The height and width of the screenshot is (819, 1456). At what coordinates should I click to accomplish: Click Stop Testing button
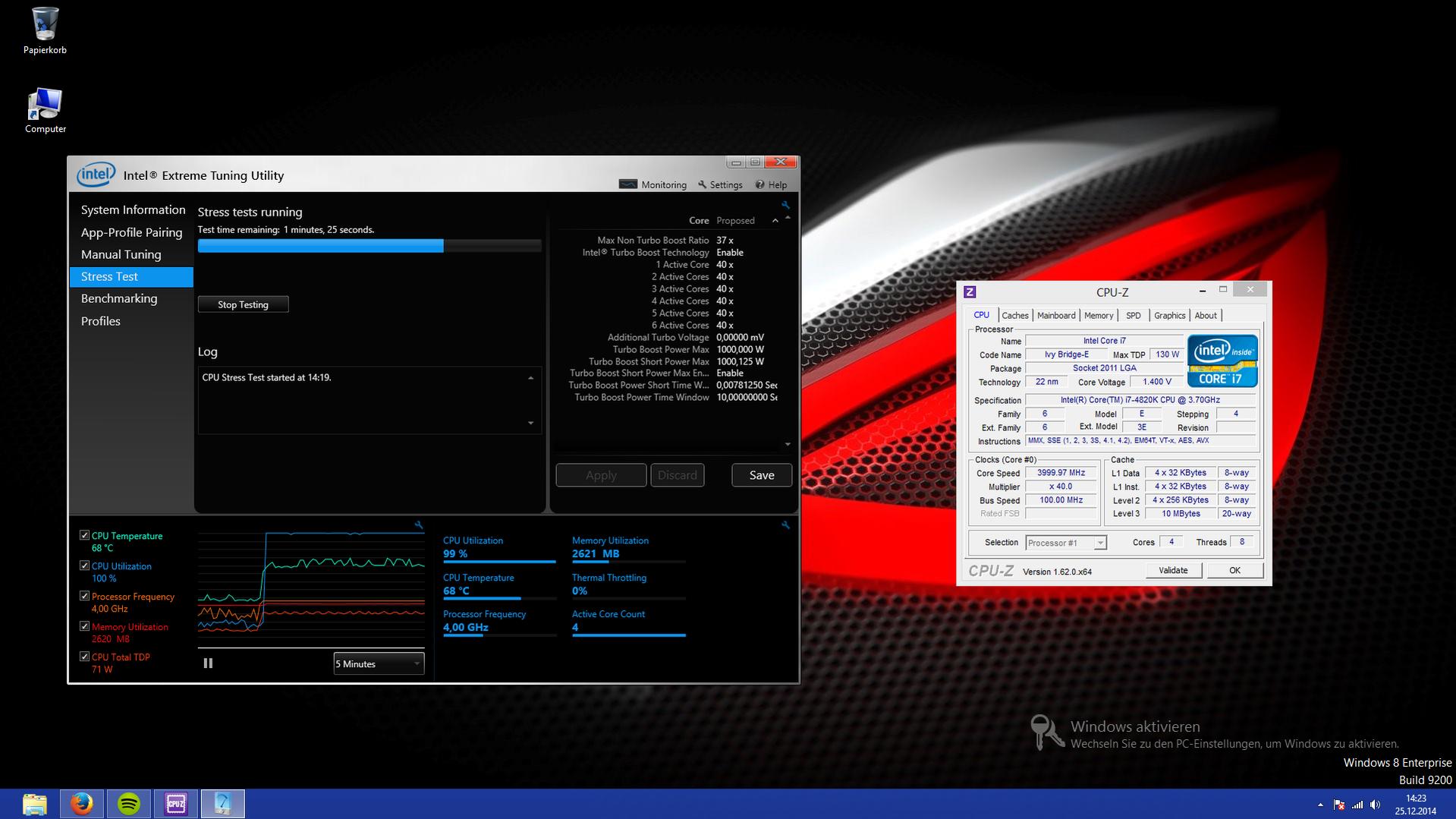pyautogui.click(x=244, y=304)
